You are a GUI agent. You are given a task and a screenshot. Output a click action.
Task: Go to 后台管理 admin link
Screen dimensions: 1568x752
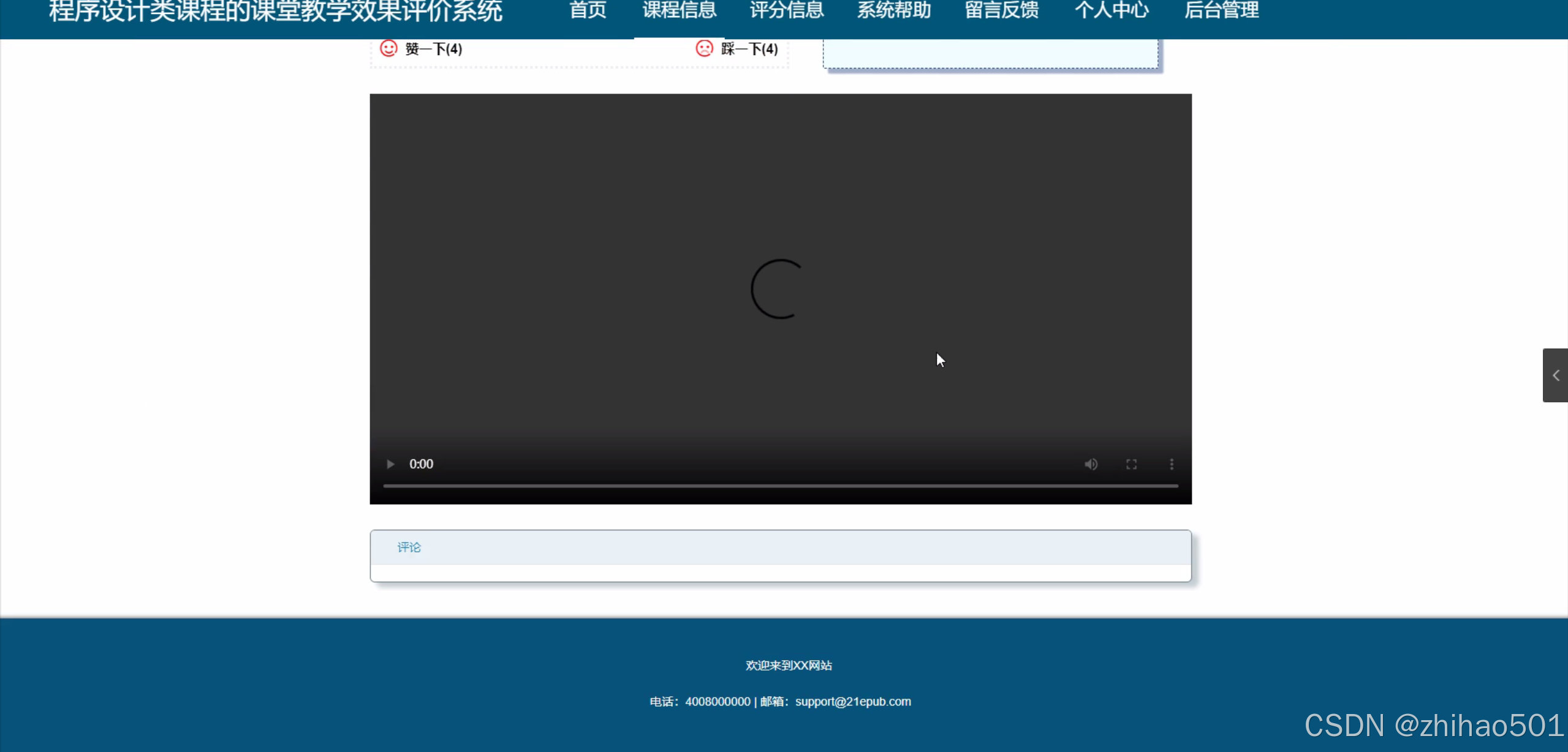coord(1221,10)
